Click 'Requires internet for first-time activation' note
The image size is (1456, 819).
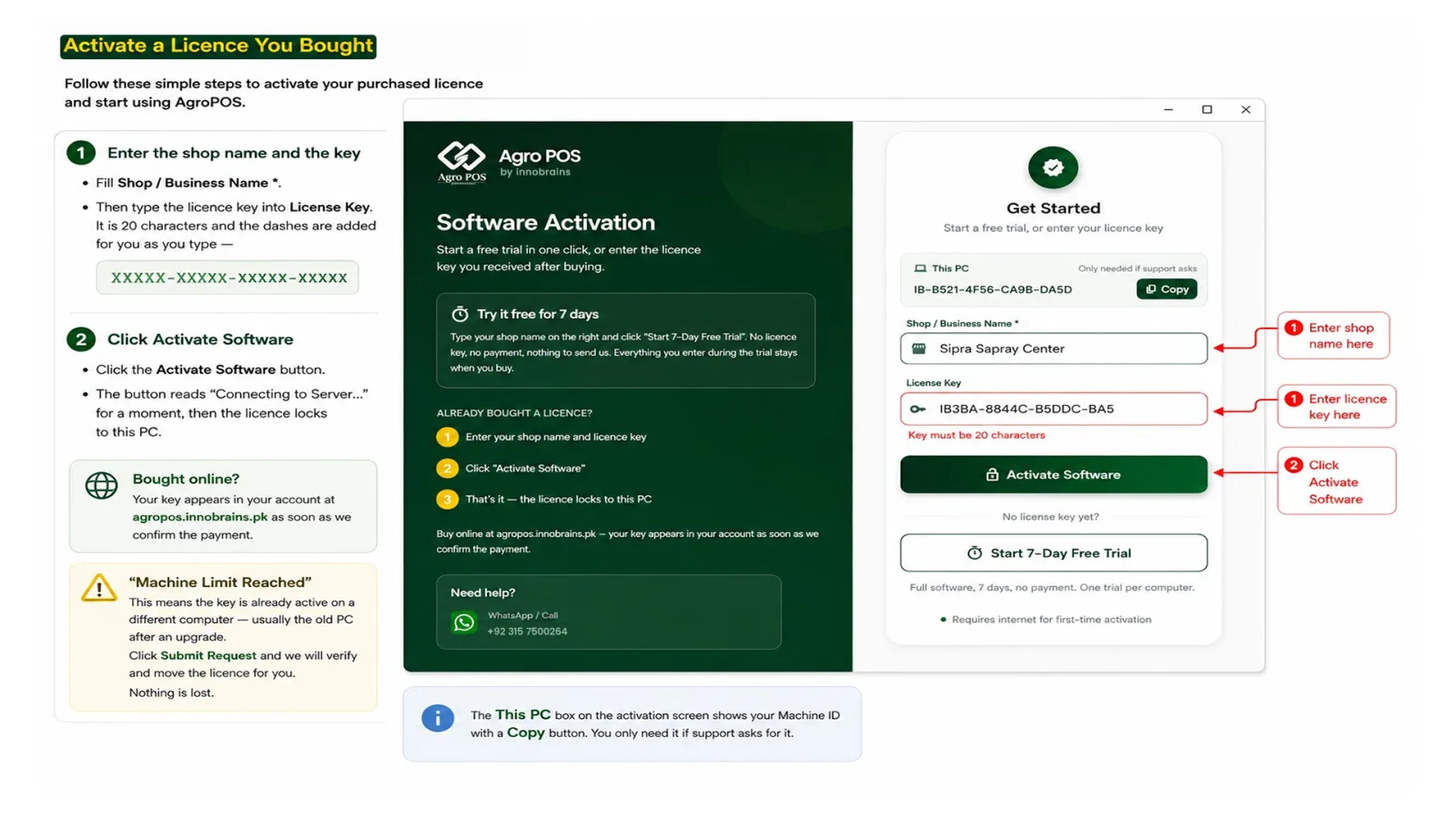pyautogui.click(x=1051, y=620)
